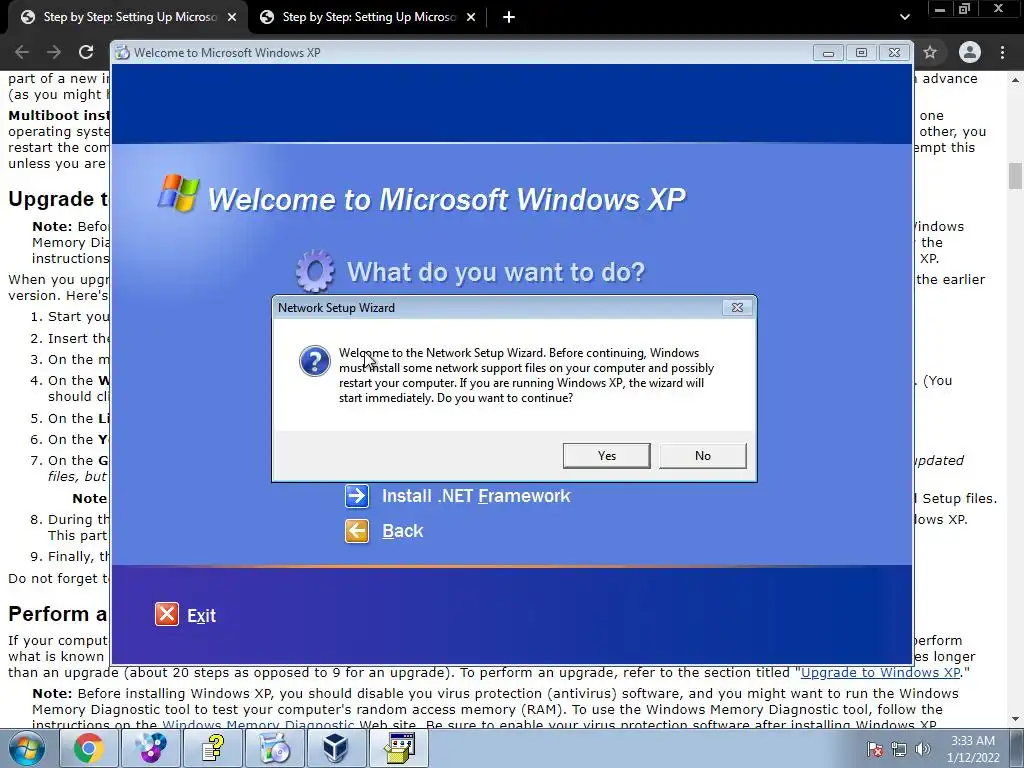Open the Chrome profile avatar menu

pyautogui.click(x=970, y=52)
